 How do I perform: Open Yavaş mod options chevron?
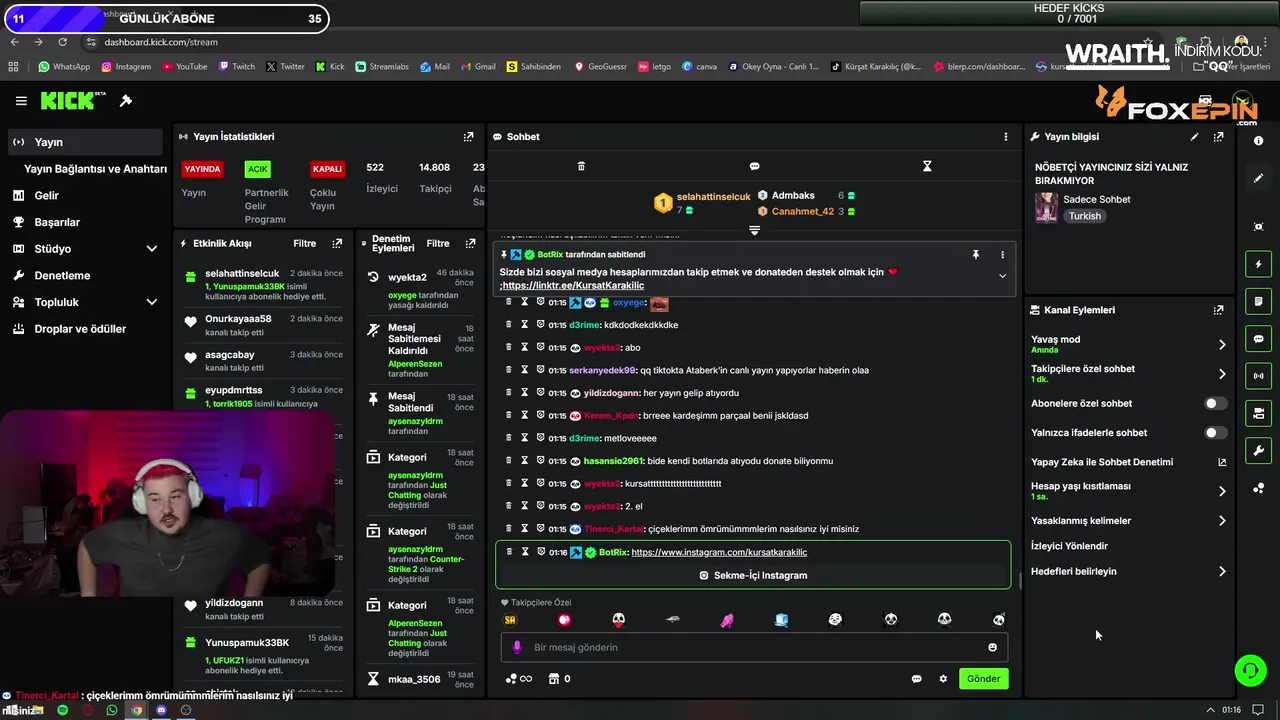[x=1221, y=345]
